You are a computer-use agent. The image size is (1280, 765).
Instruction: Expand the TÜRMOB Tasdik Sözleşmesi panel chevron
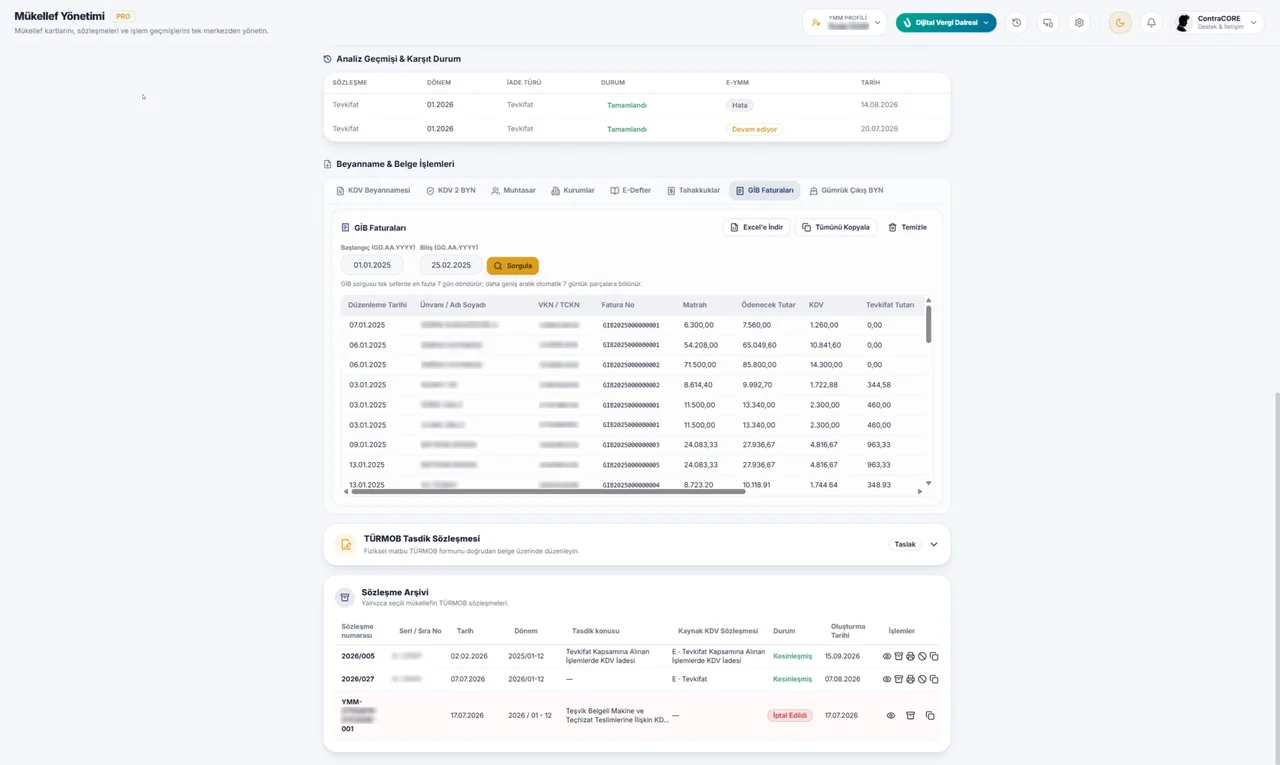[934, 545]
